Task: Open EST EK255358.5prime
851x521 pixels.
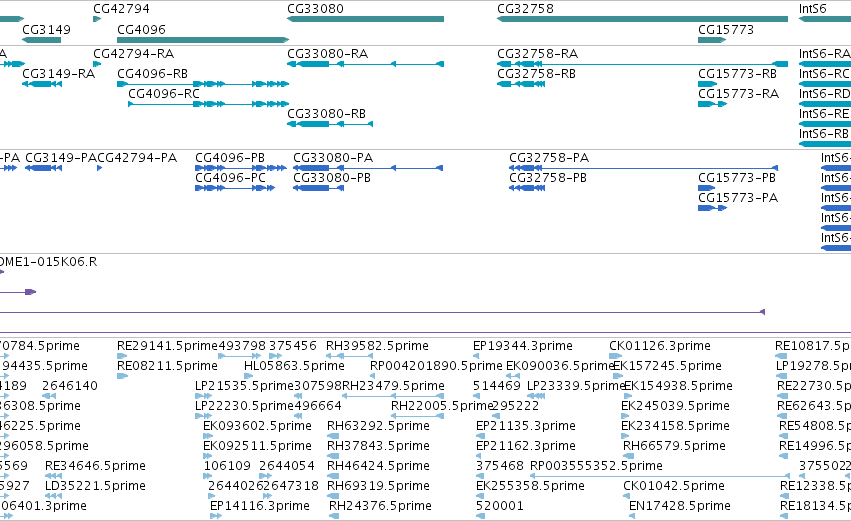Action: tap(530, 486)
